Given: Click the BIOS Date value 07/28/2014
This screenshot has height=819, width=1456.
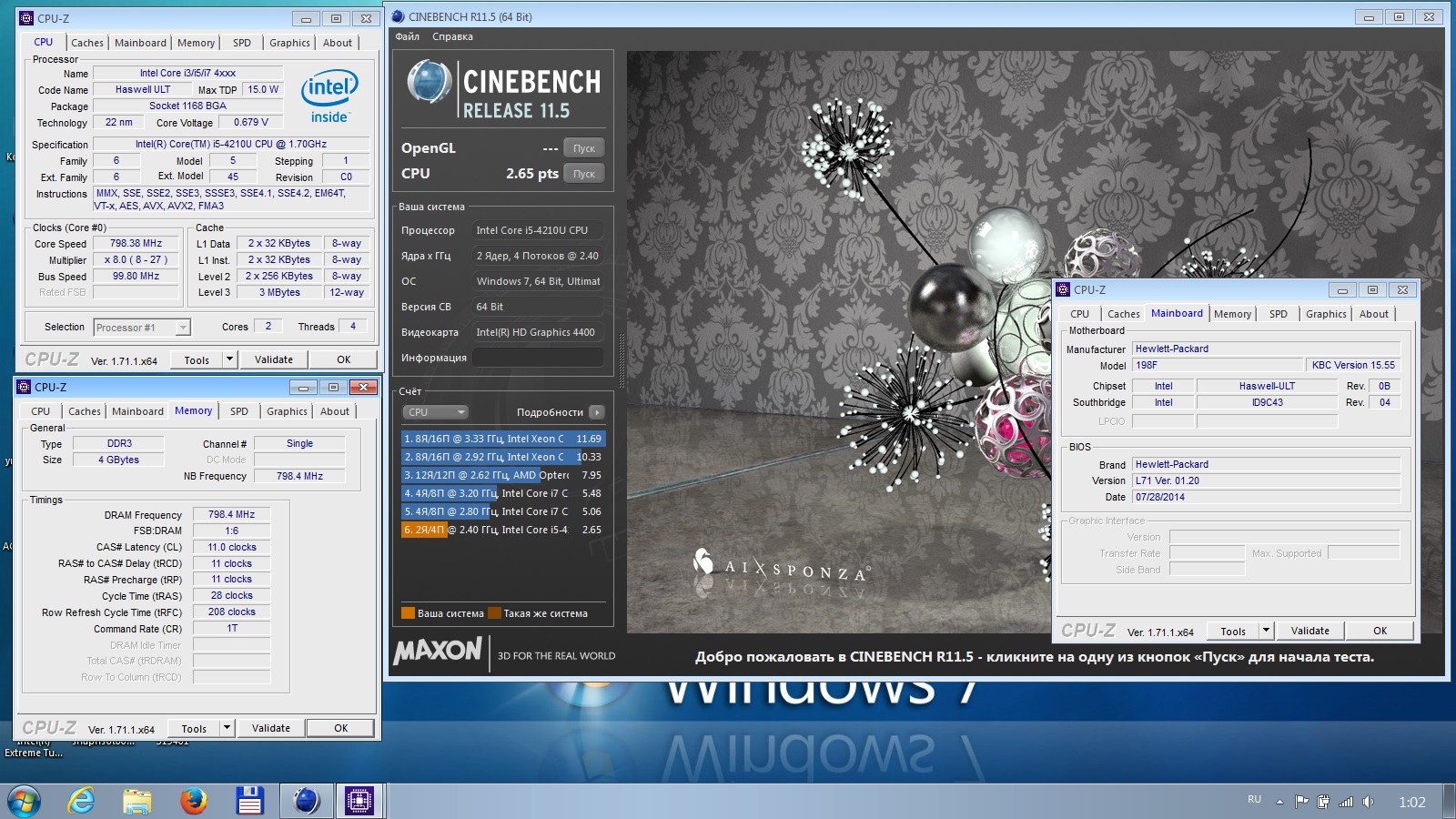Looking at the screenshot, I should point(1266,497).
